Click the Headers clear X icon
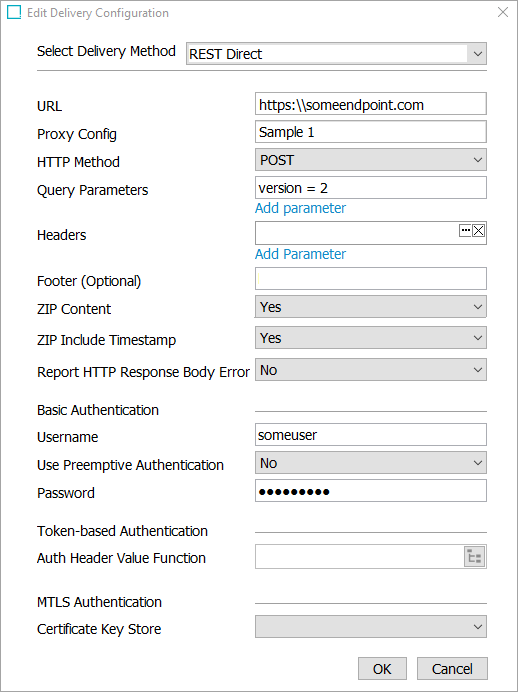 (478, 230)
